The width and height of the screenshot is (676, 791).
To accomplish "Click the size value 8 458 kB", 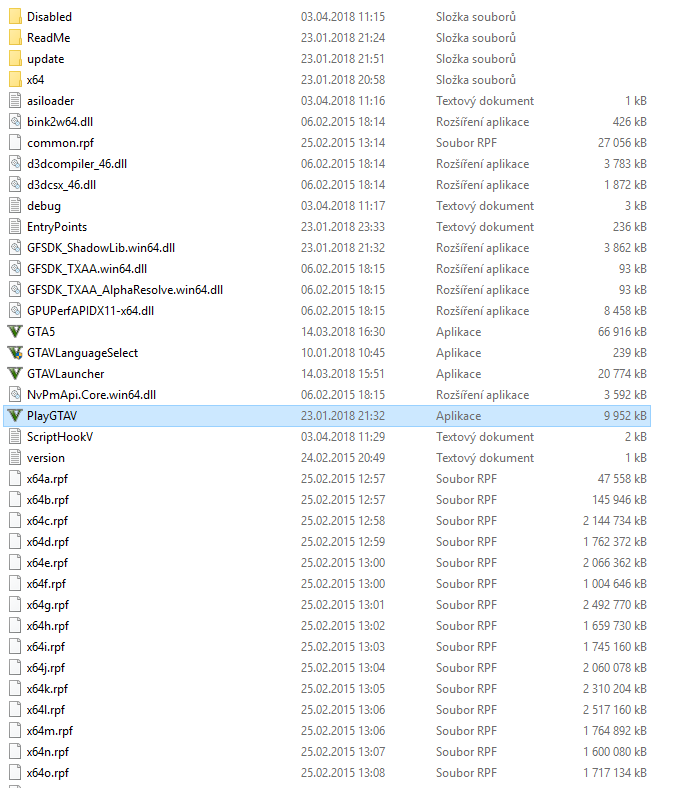I will [x=625, y=311].
